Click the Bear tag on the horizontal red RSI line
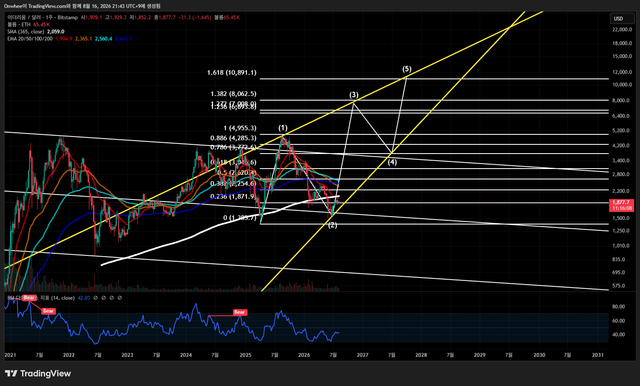Screen dimensions: 640x386 pyautogui.click(x=240, y=312)
